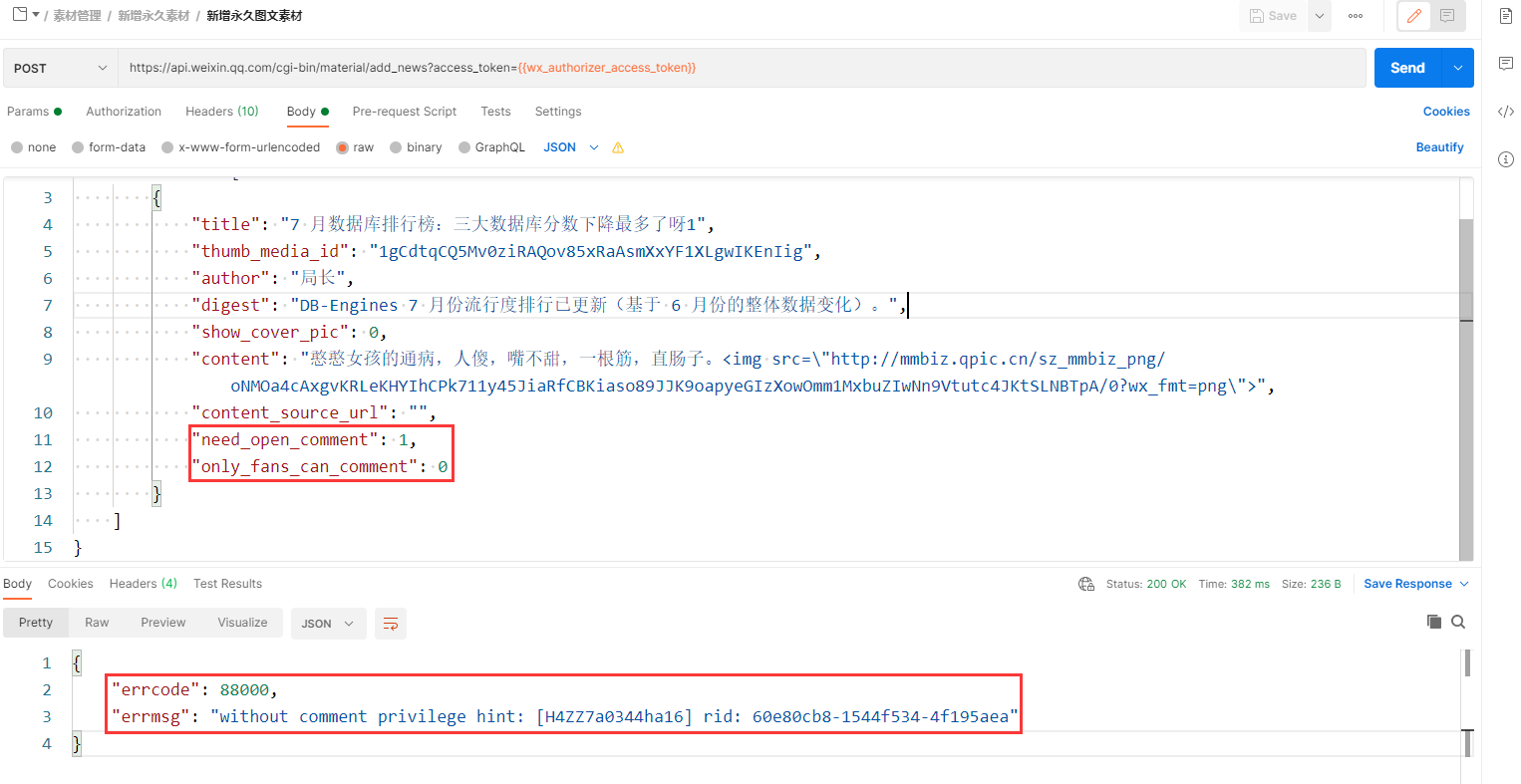Open the request info icon in right sidebar
Viewport: 1521px width, 784px height.
[x=1505, y=159]
